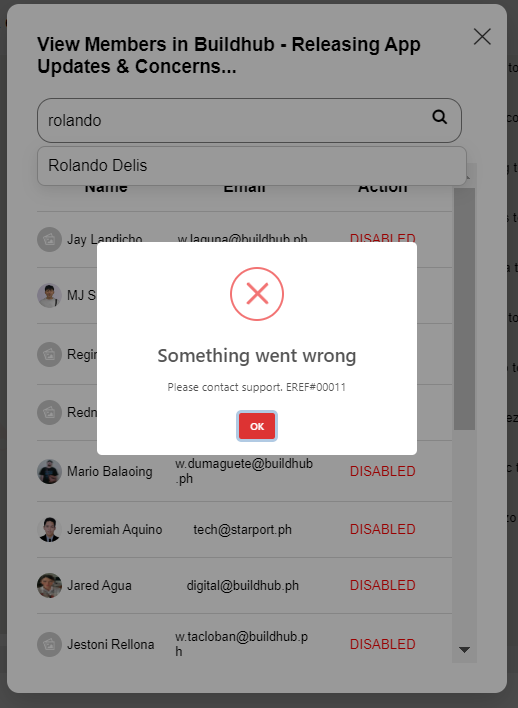Viewport: 518px width, 708px height.
Task: Click the red X error icon
Action: [x=257, y=294]
